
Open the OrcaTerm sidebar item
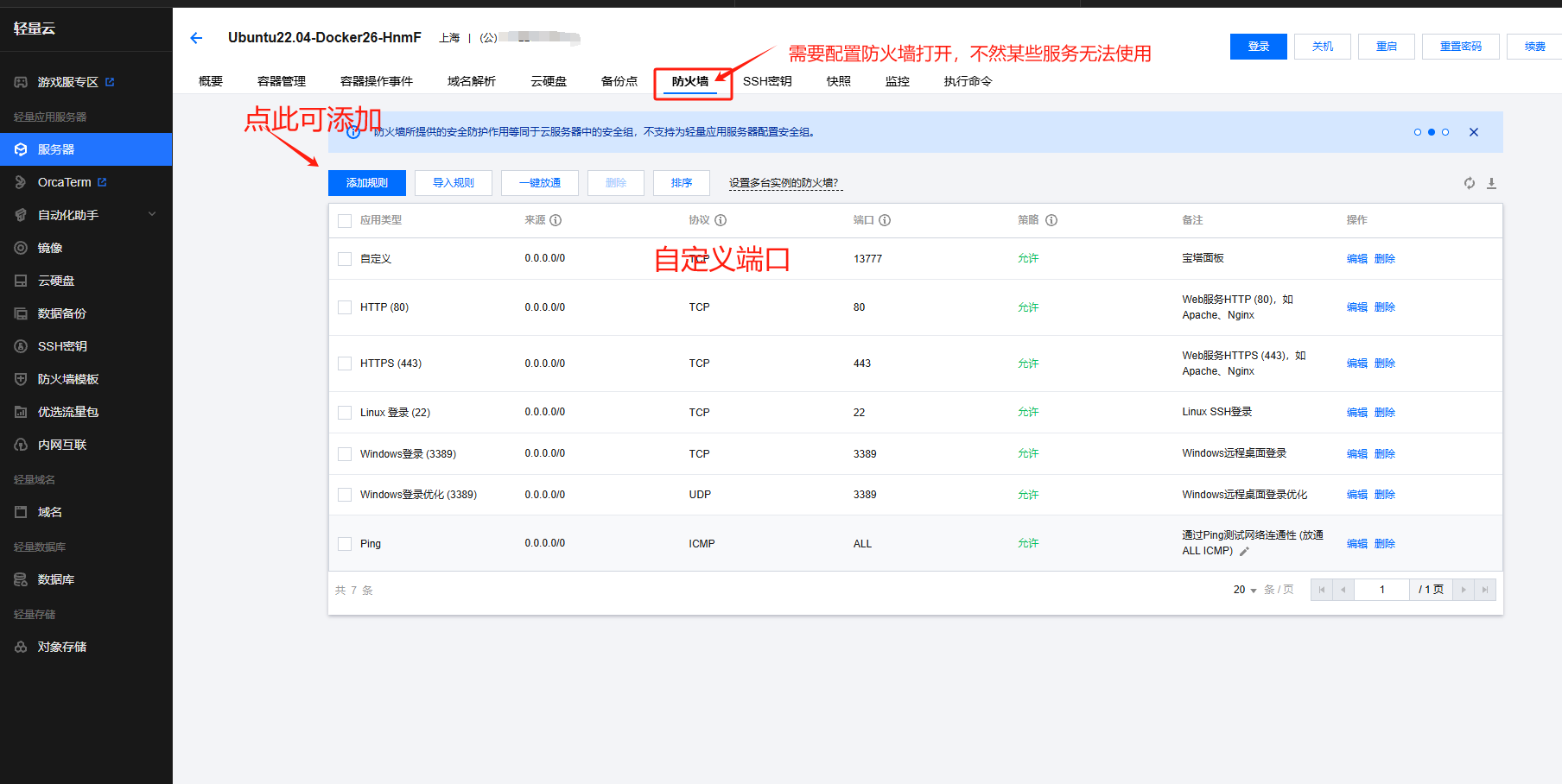[65, 182]
